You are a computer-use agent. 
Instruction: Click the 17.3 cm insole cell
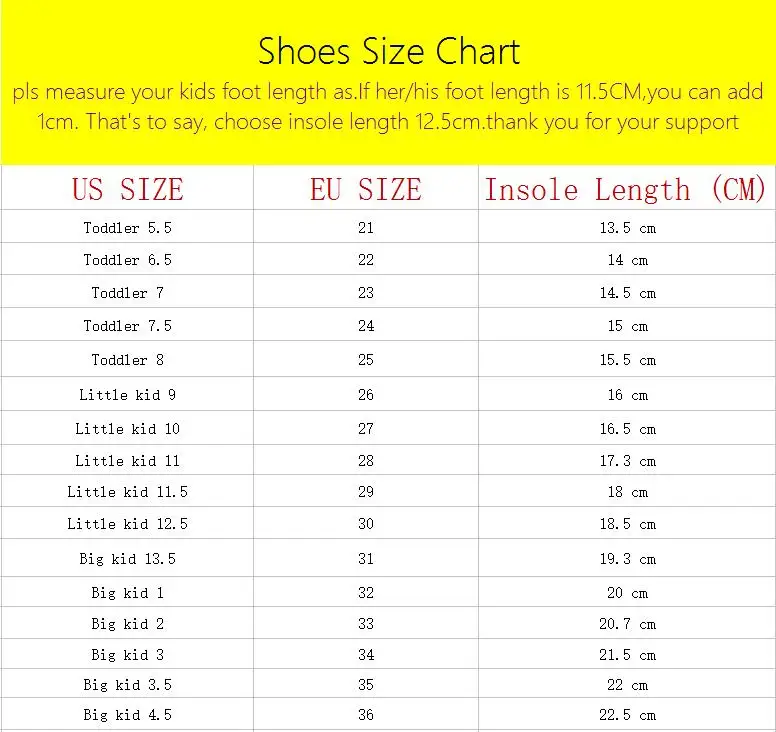628,461
